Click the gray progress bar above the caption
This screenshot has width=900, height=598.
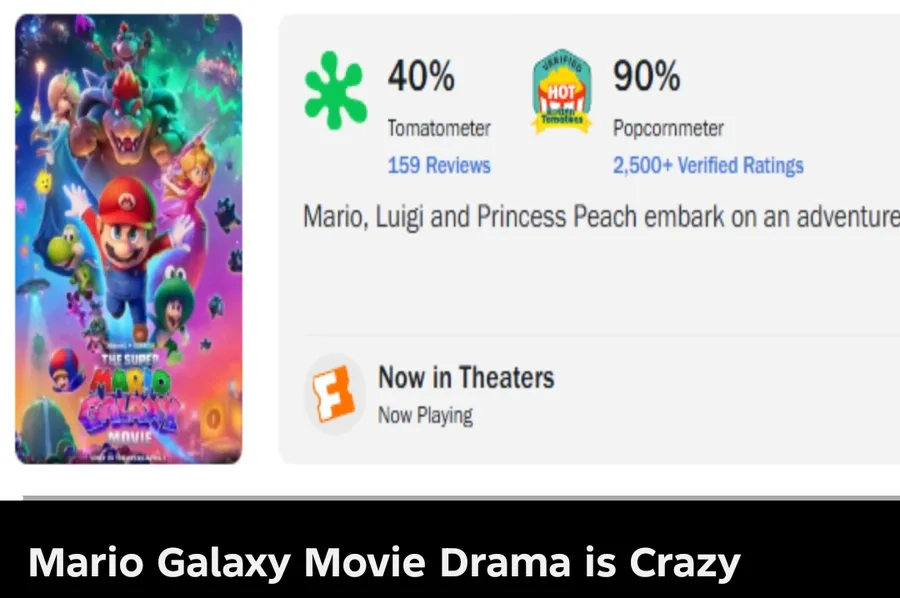pos(460,496)
